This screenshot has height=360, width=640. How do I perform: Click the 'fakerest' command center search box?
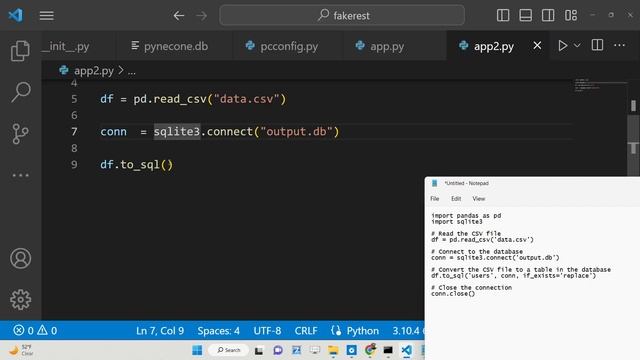pyautogui.click(x=342, y=16)
